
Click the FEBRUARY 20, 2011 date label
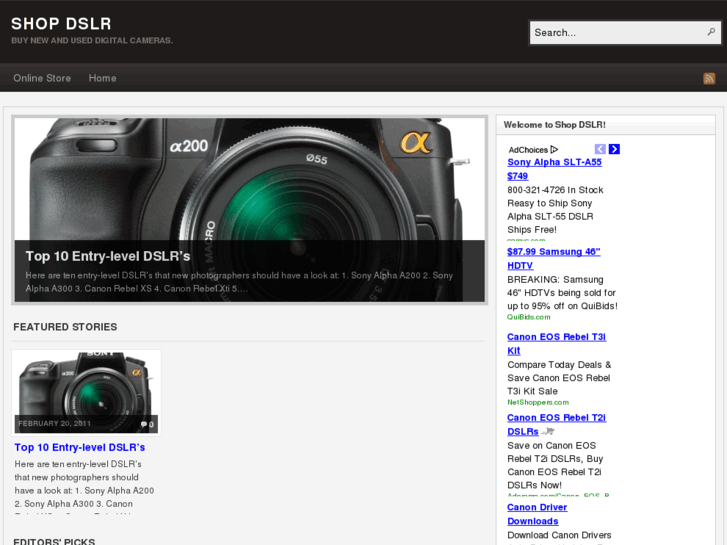[x=55, y=423]
